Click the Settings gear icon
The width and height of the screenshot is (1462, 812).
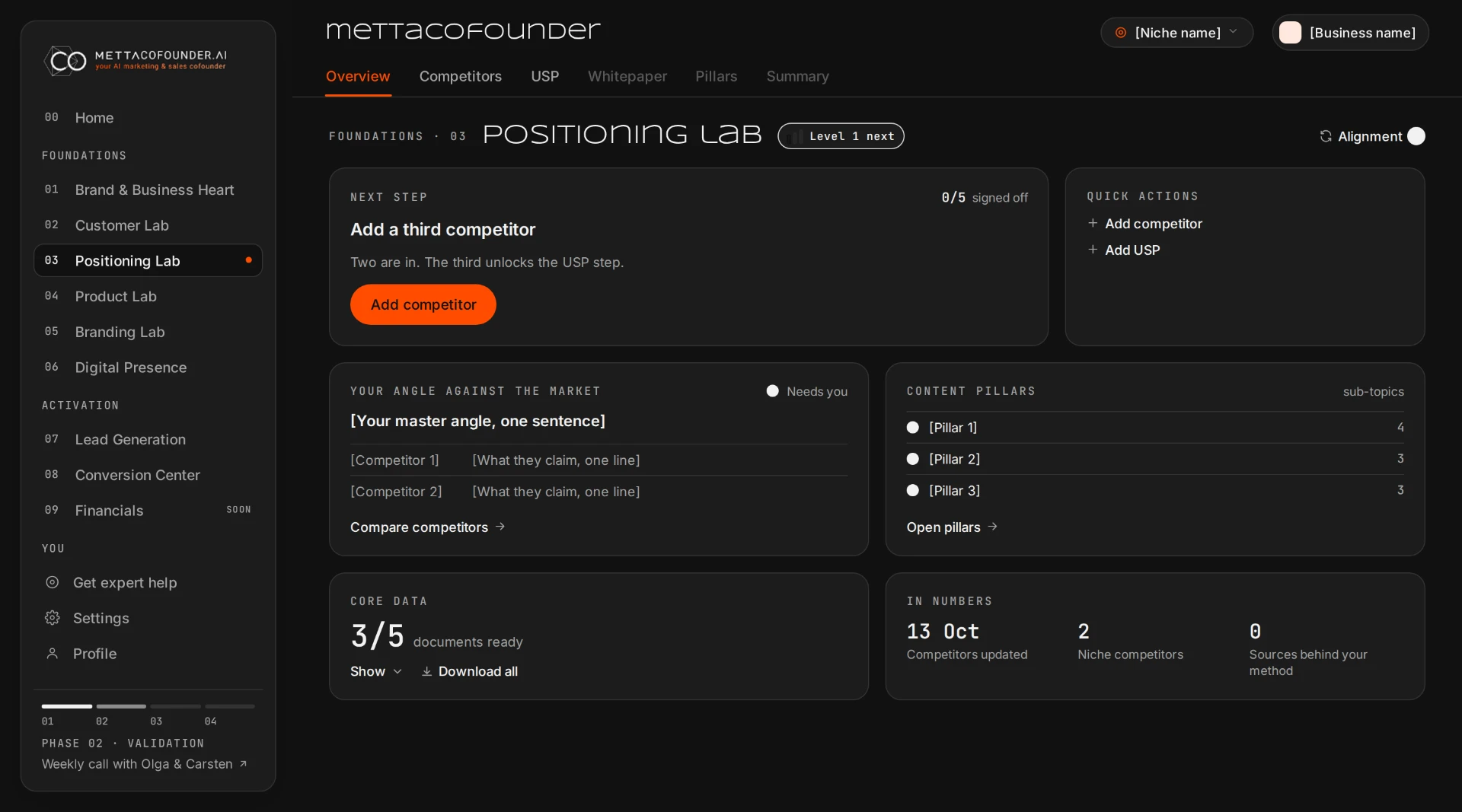click(52, 618)
